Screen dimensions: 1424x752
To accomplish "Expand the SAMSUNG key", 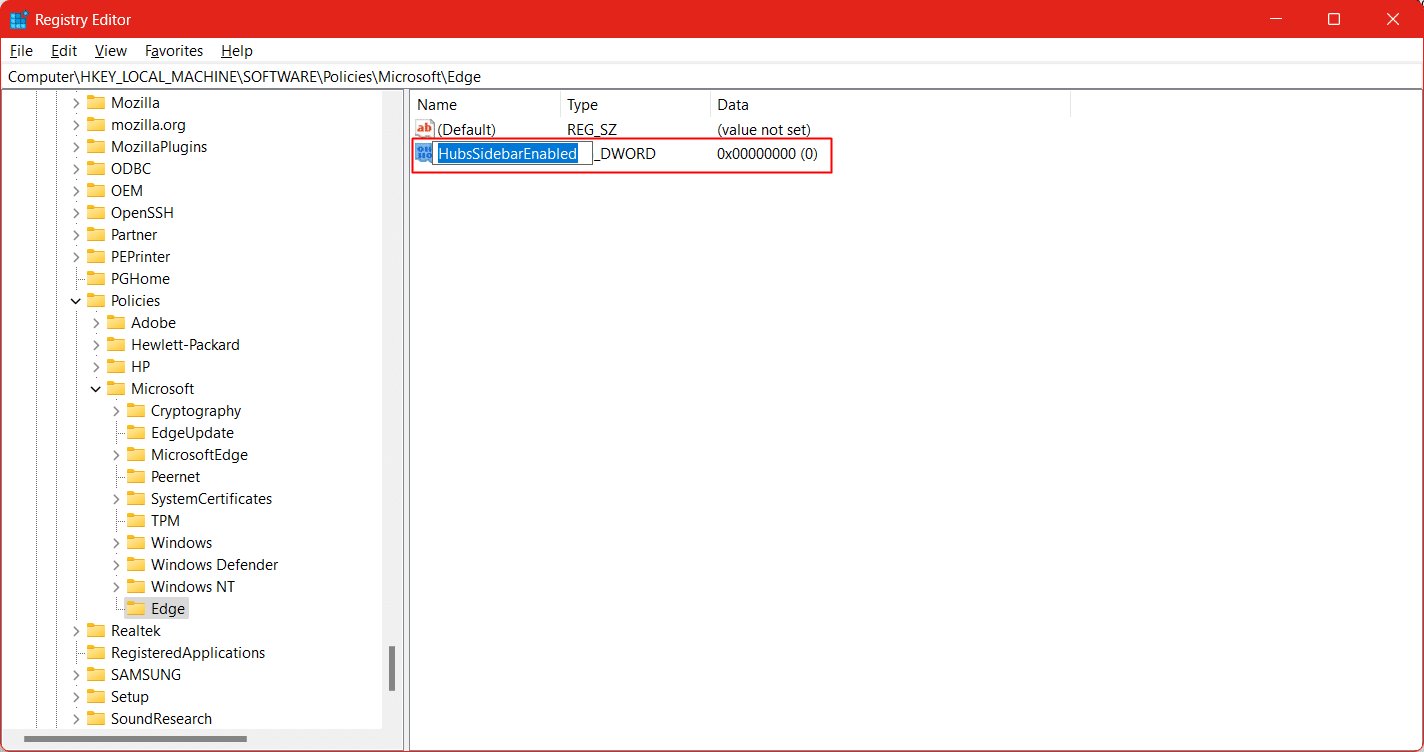I will (x=76, y=675).
